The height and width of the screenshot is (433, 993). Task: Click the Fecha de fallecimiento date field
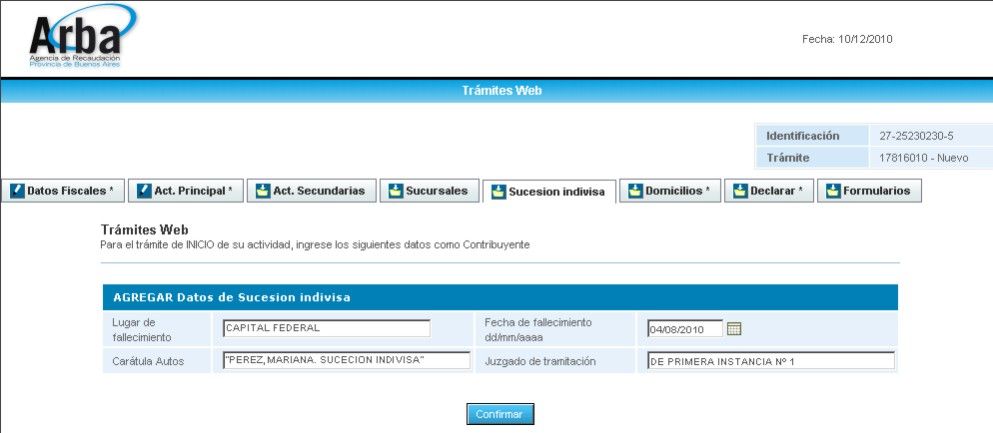685,329
